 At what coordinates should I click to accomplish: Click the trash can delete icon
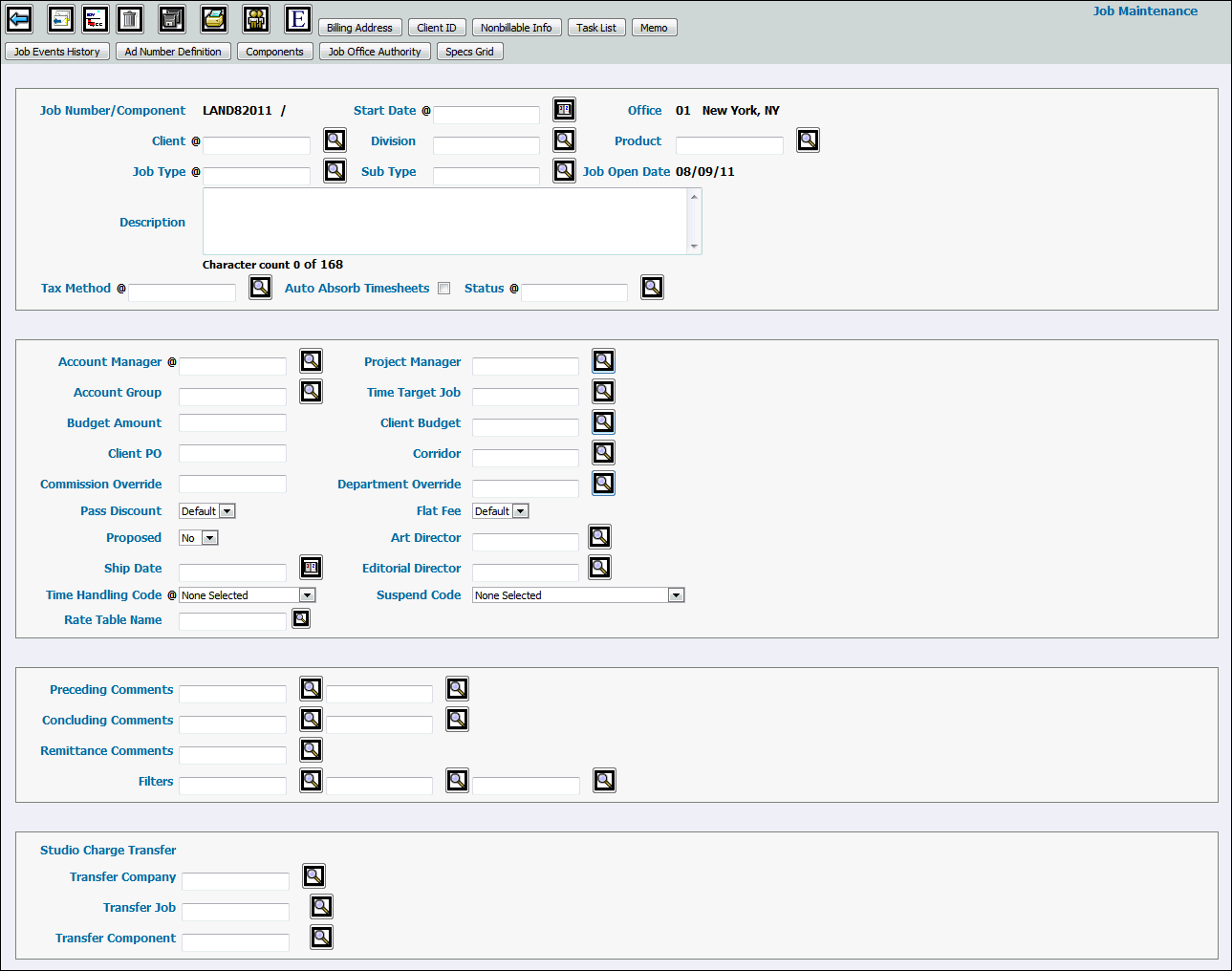130,18
